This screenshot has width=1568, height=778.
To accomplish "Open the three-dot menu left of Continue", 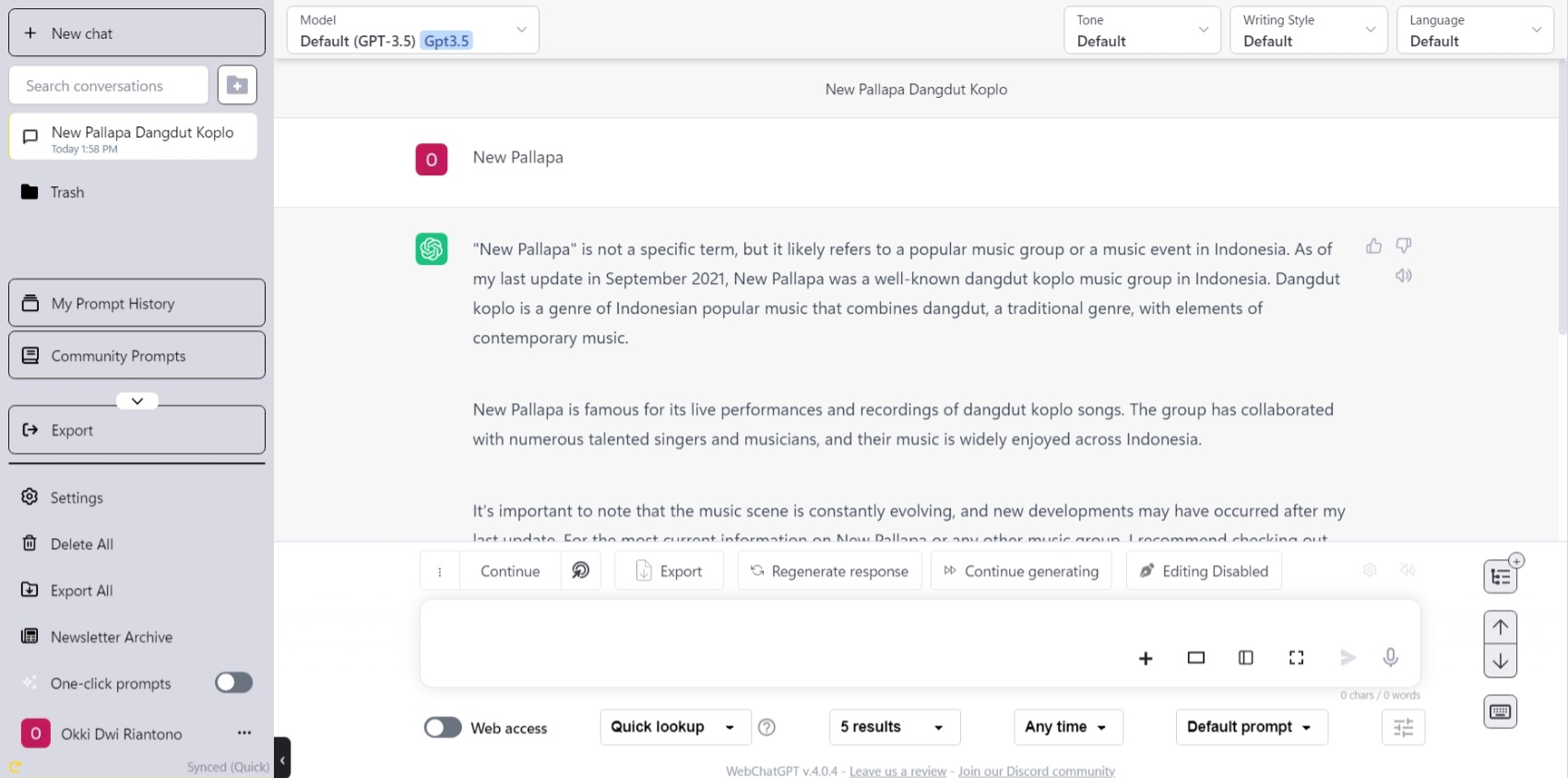I will [439, 571].
